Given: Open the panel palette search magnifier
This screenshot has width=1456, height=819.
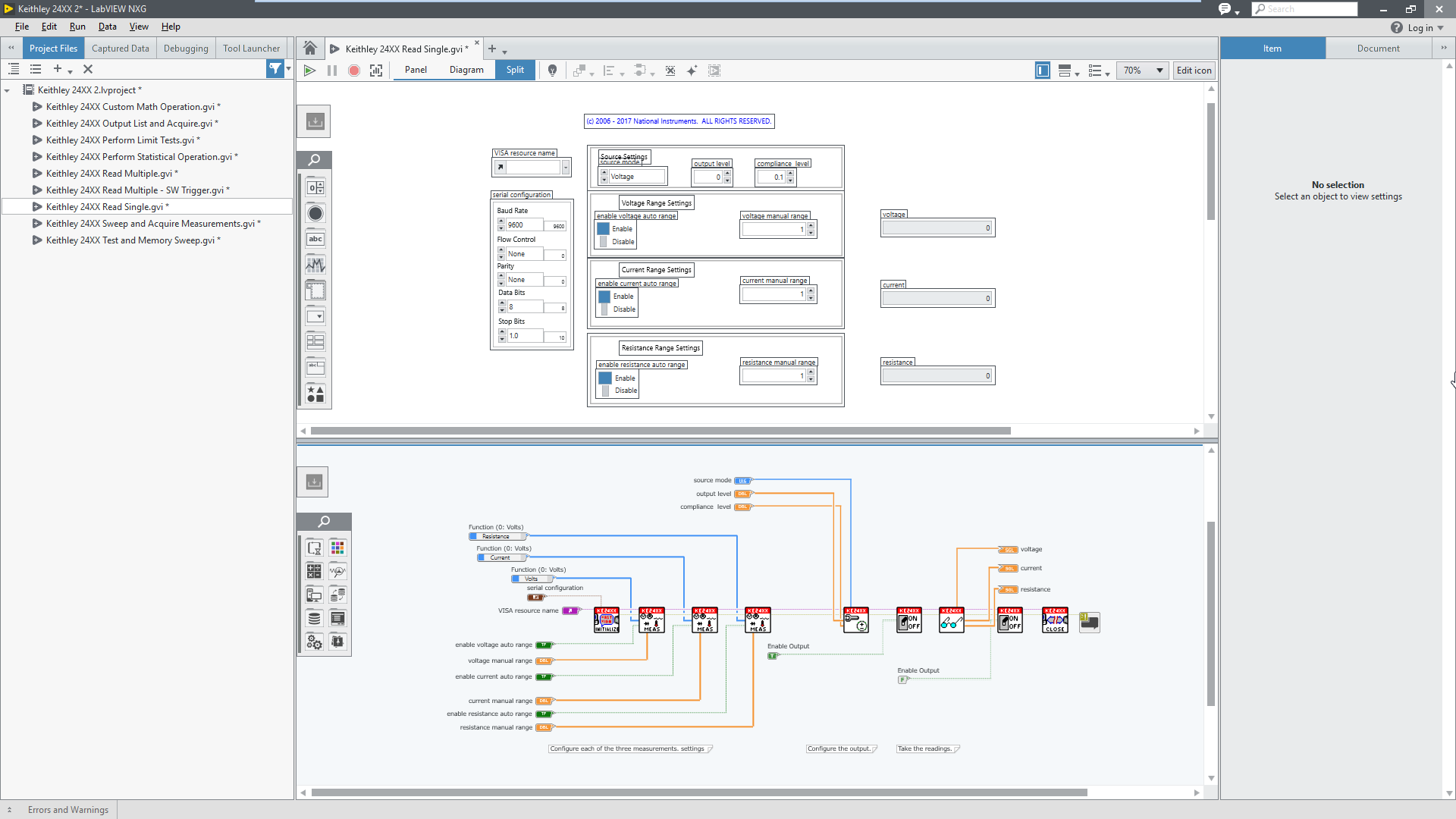Looking at the screenshot, I should (x=315, y=160).
